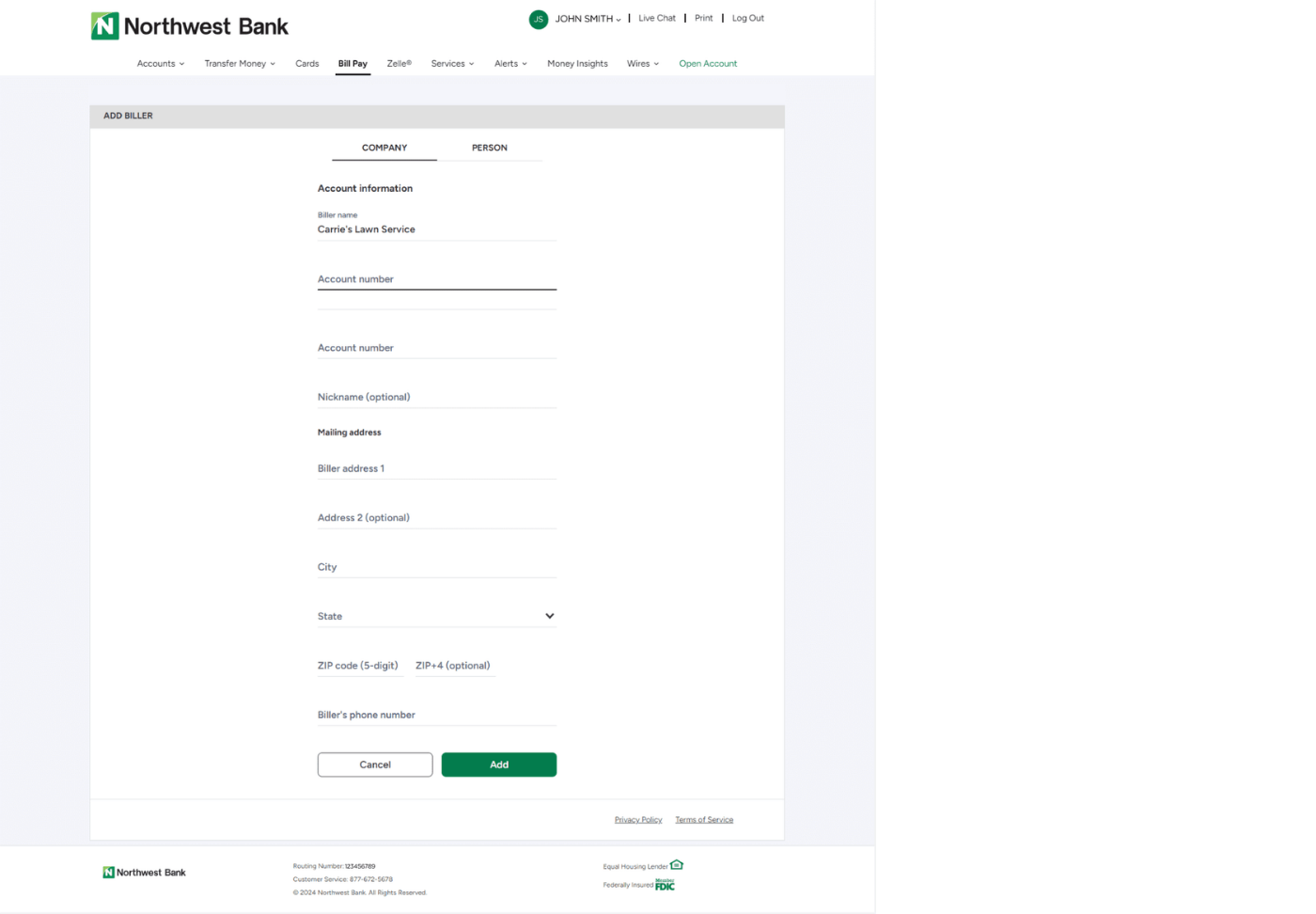
Task: Open the John Smith profile dropdown
Action: (587, 19)
